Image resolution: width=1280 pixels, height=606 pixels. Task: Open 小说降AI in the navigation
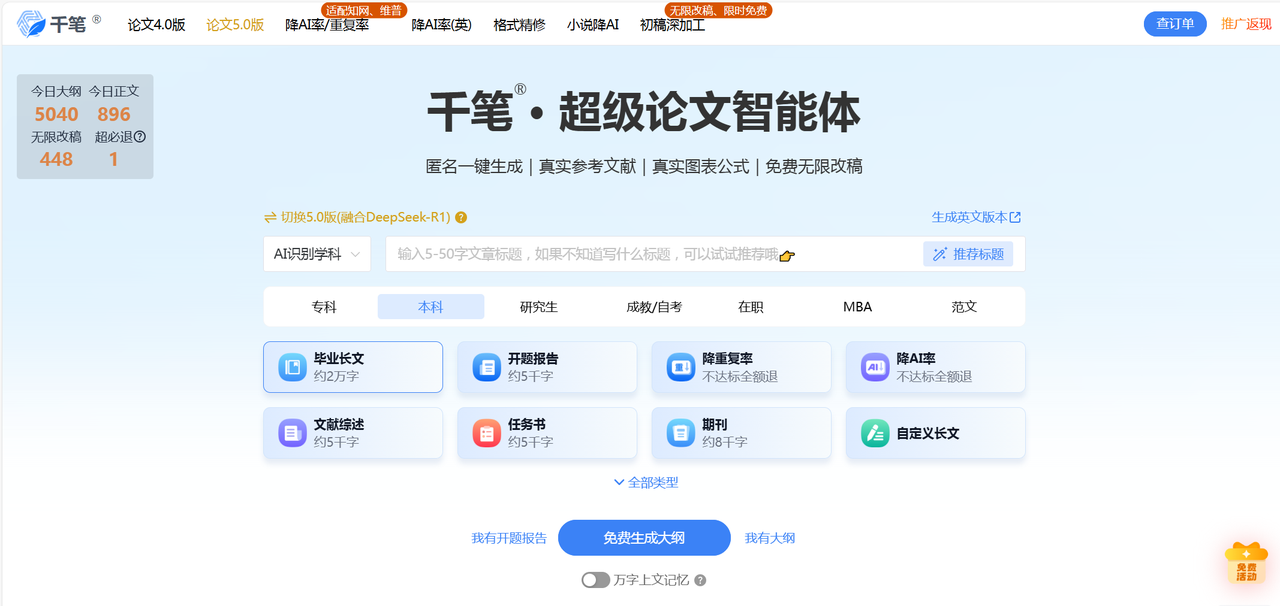tap(593, 25)
